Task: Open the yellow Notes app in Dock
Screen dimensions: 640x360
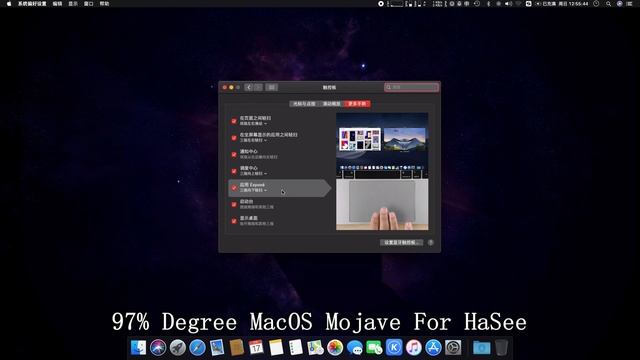Action: click(276, 348)
